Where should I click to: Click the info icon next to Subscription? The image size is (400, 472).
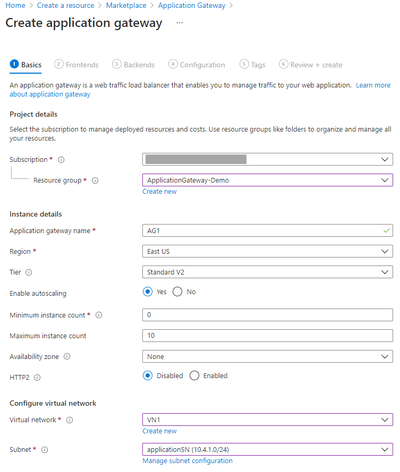pyautogui.click(x=61, y=160)
